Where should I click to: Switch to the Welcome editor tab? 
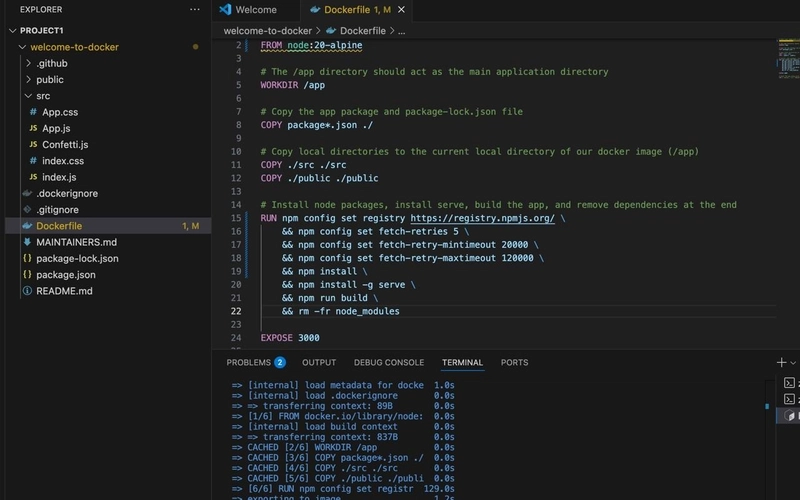point(256,10)
